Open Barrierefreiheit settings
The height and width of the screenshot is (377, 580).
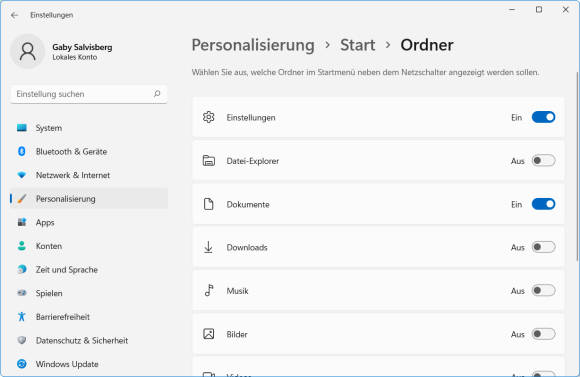click(x=89, y=317)
